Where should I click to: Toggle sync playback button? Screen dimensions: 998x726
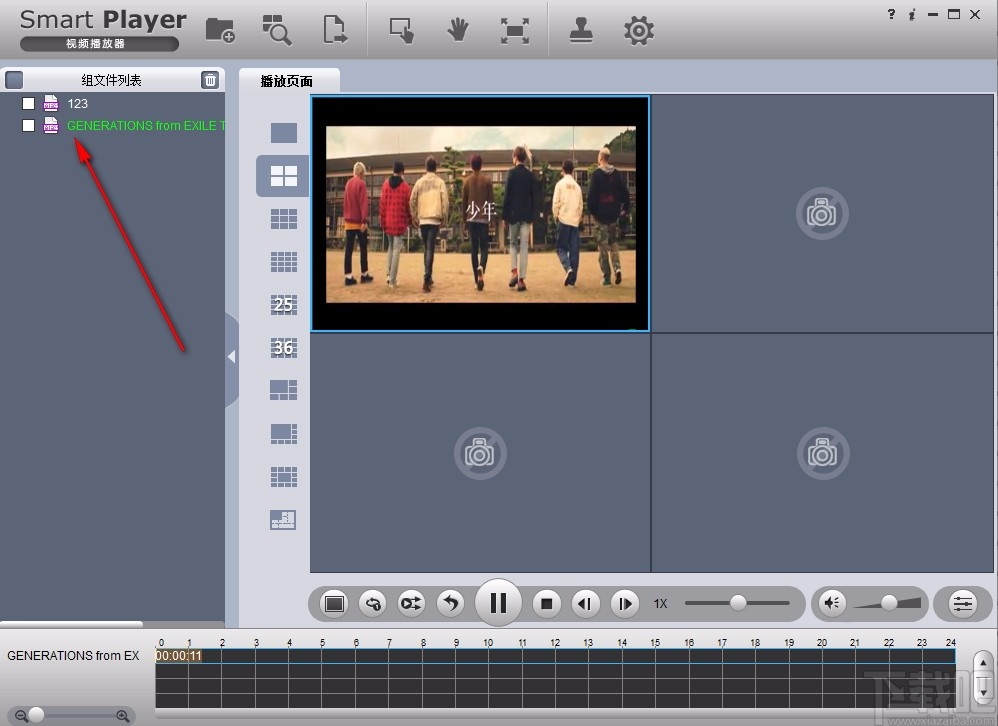coord(411,603)
